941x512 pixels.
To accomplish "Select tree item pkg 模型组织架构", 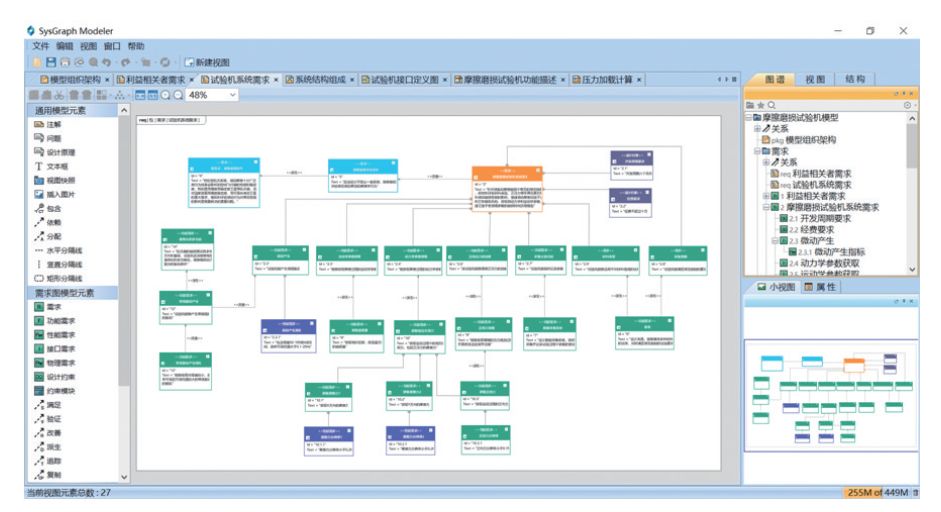I will pyautogui.click(x=799, y=140).
